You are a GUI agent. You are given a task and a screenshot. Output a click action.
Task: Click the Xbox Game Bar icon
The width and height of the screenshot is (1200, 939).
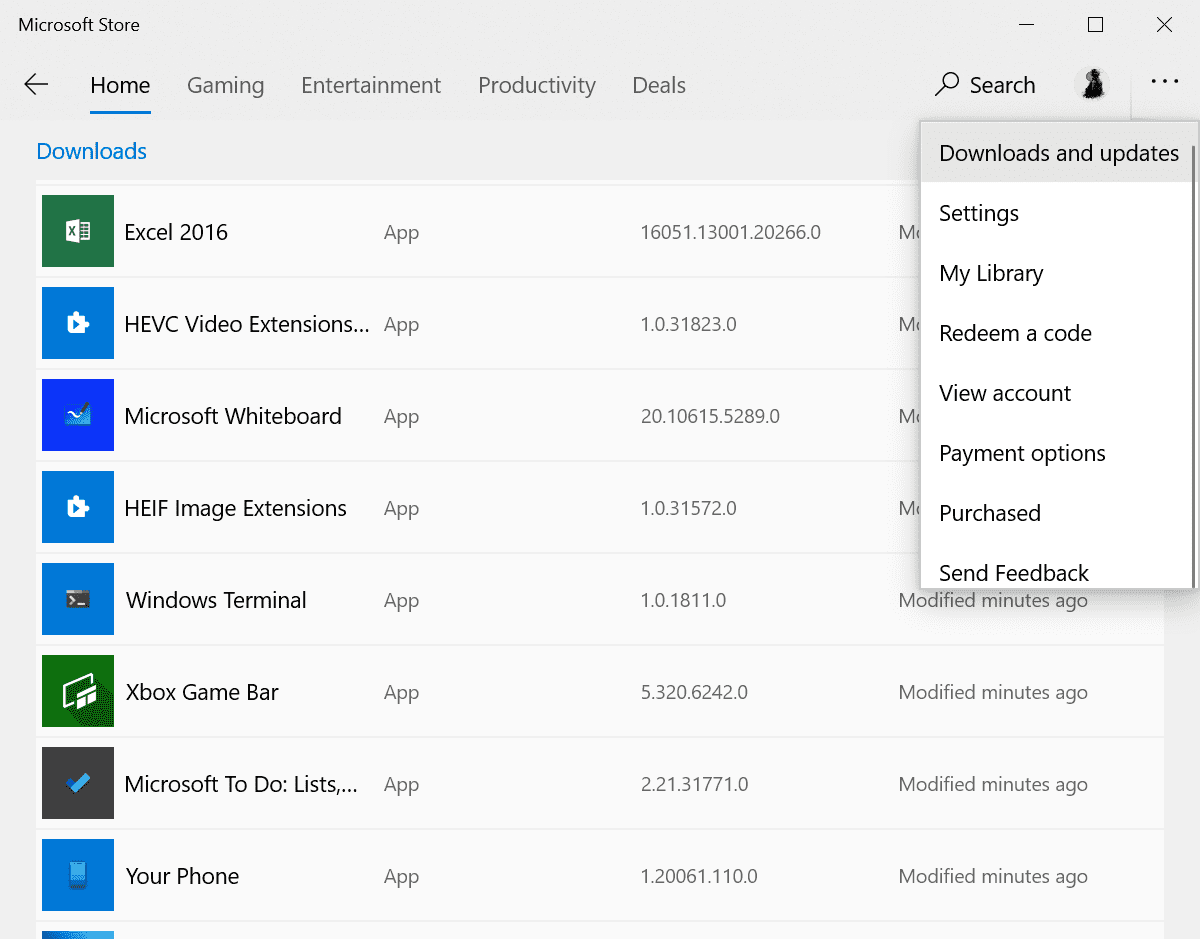pos(78,691)
